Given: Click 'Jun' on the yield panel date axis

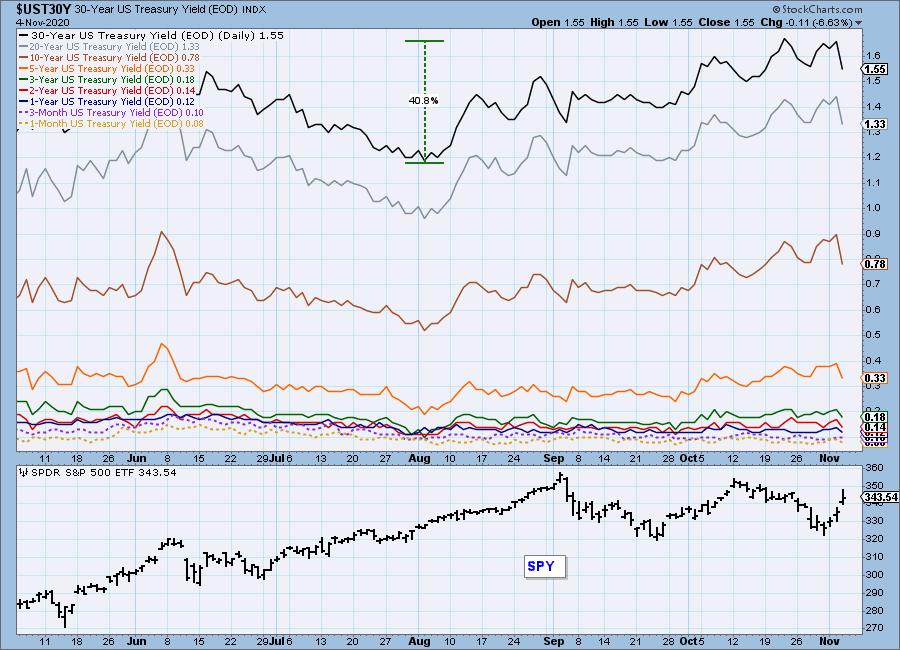Looking at the screenshot, I should tap(137, 458).
